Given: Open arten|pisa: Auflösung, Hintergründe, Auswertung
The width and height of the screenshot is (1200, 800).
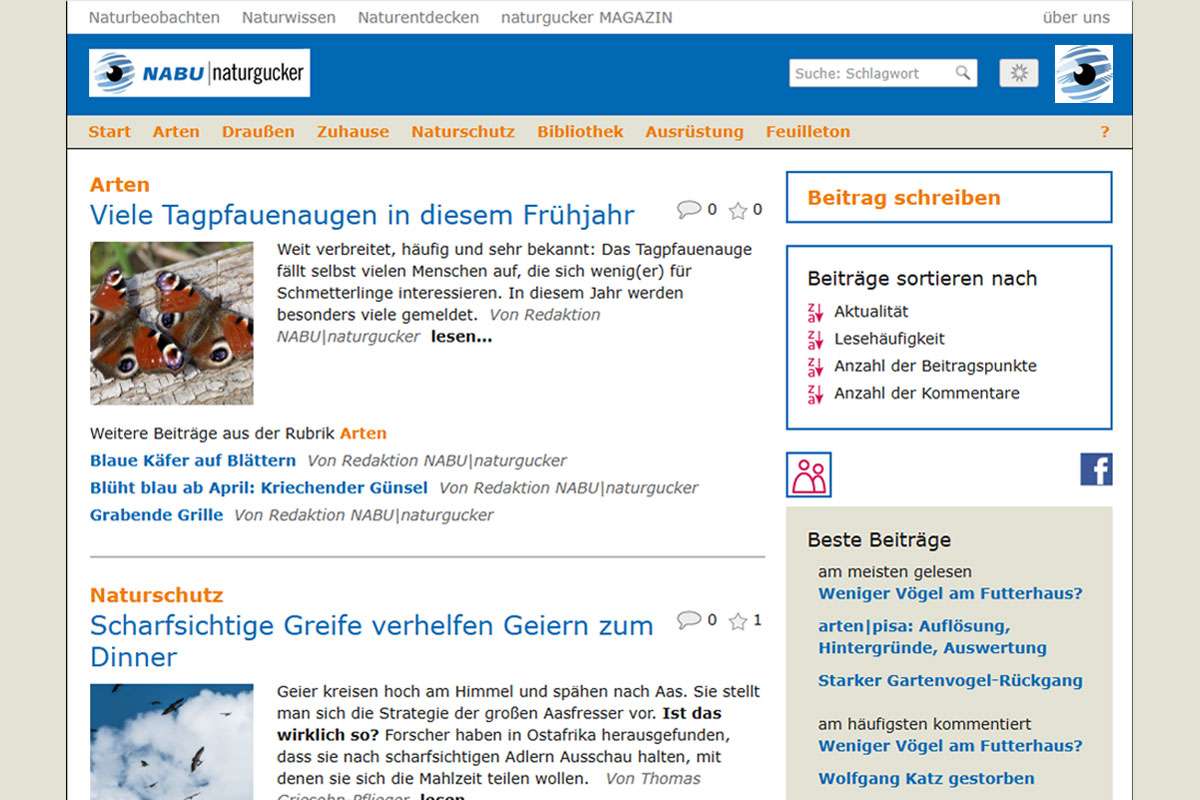Looking at the screenshot, I should point(932,637).
